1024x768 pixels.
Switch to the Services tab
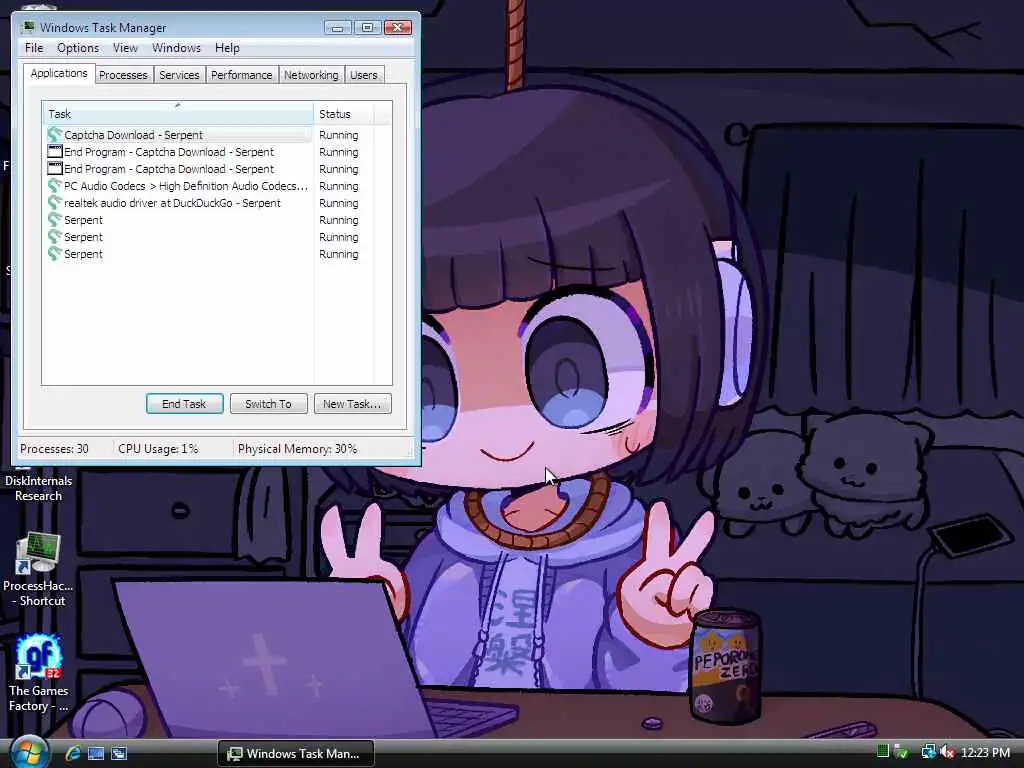click(179, 75)
